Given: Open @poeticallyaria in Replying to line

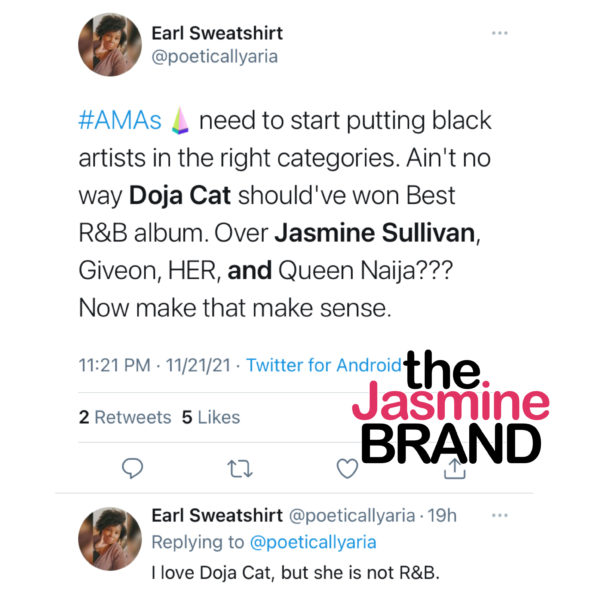Looking at the screenshot, I should tap(313, 542).
